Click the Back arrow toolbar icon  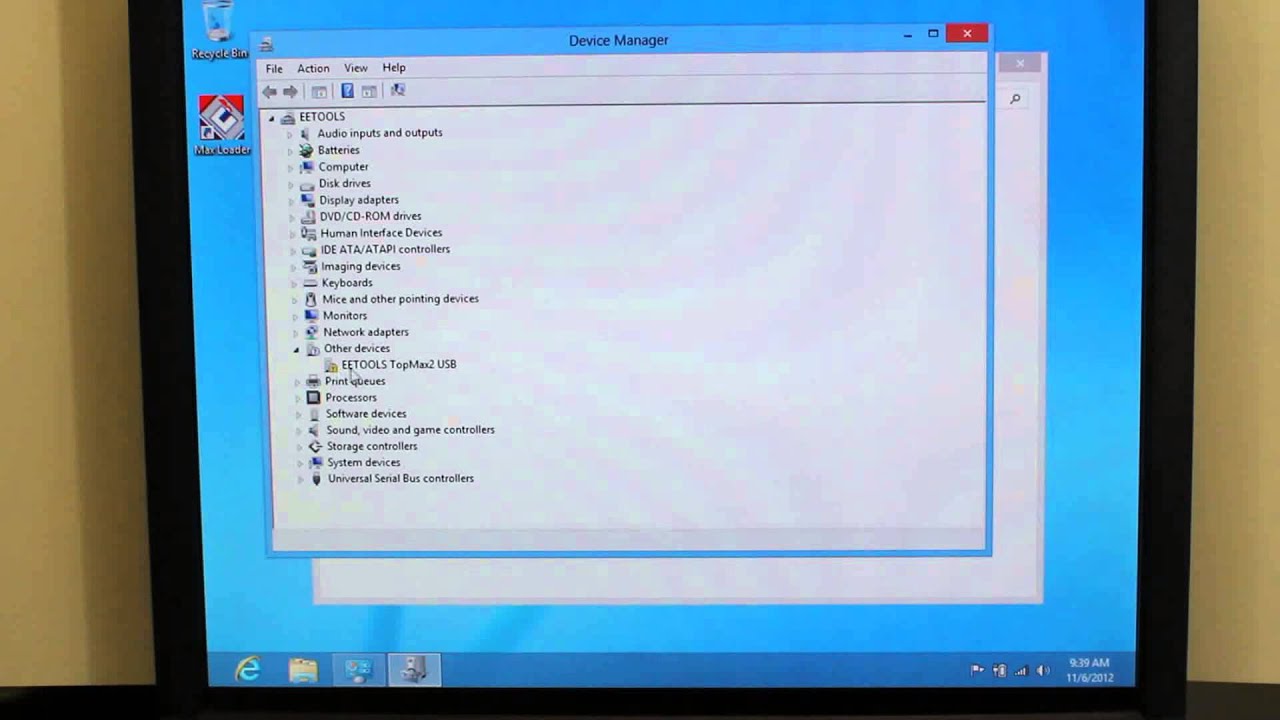(269, 91)
